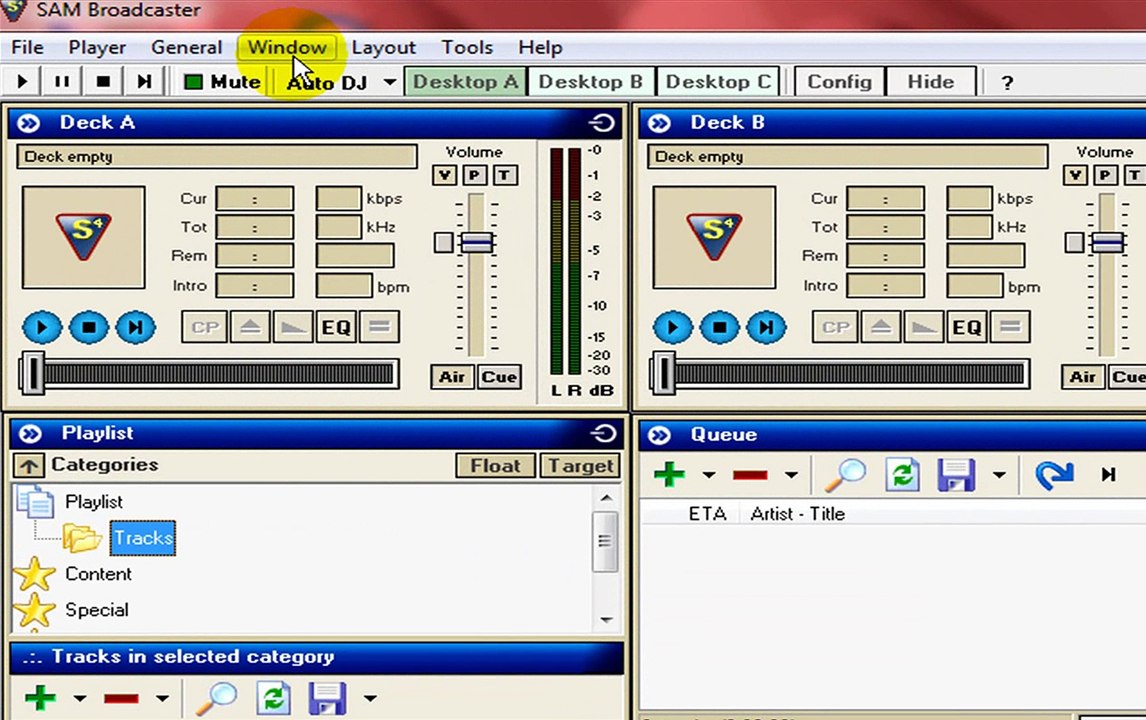The width and height of the screenshot is (1146, 720).
Task: Click the Queue green plus add icon
Action: 669,474
